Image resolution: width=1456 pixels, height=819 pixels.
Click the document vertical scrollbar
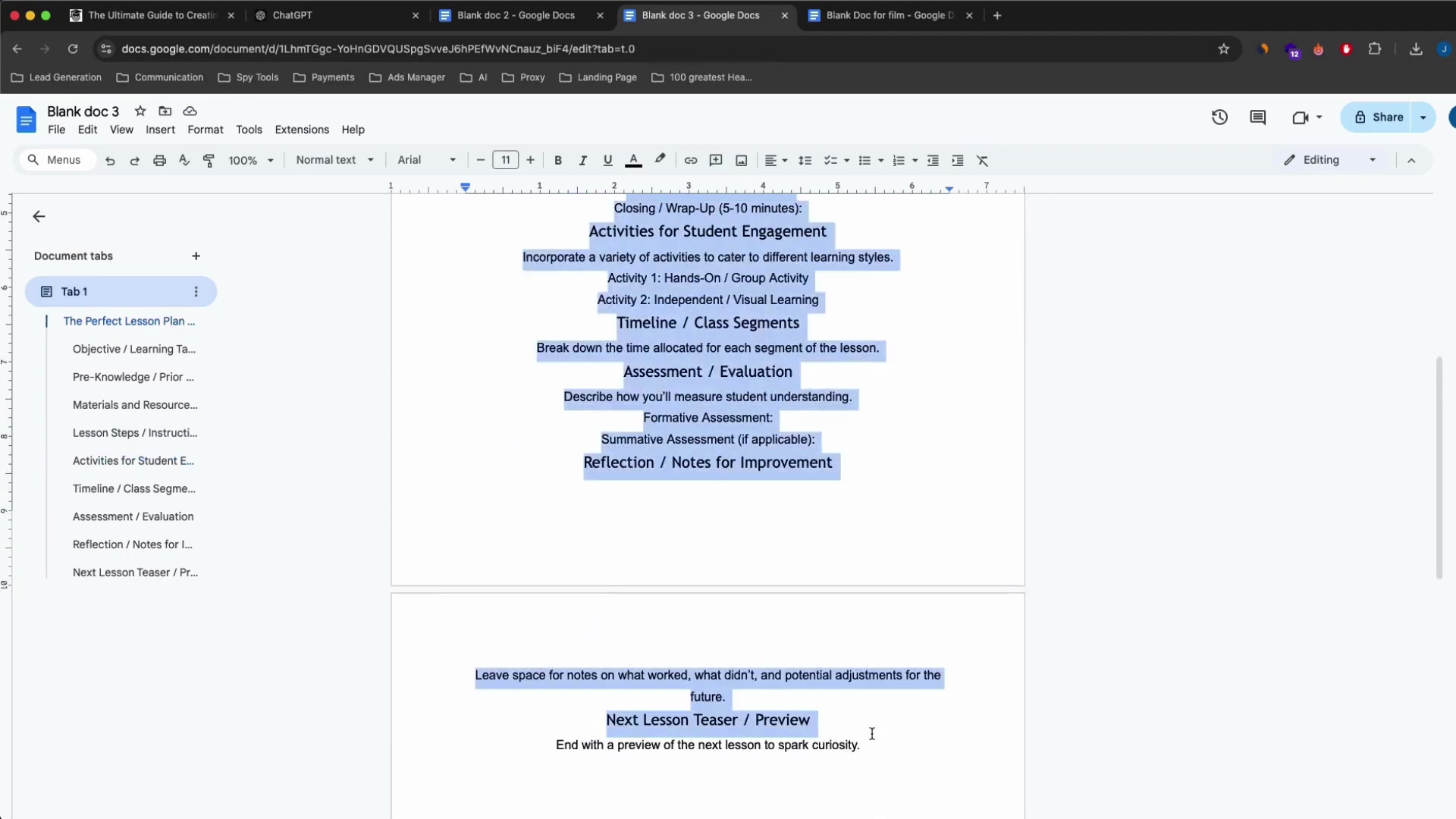[x=1439, y=468]
